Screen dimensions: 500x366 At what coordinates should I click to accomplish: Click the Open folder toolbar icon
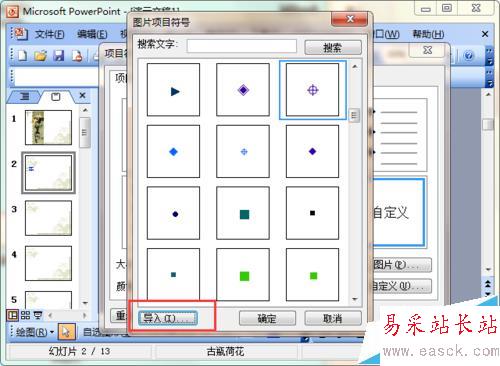tap(41, 55)
